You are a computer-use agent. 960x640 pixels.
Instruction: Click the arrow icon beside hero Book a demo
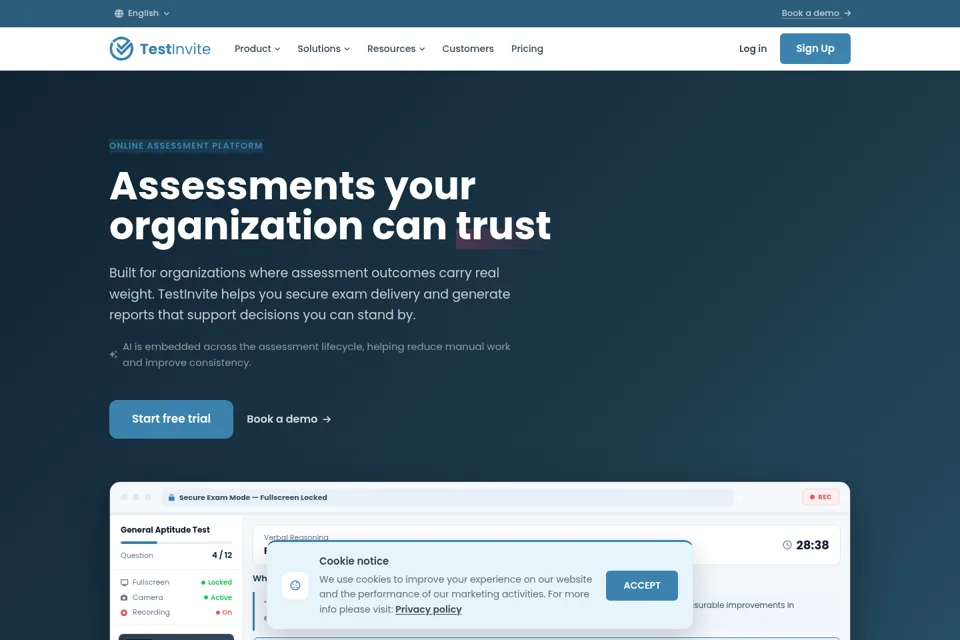point(326,420)
